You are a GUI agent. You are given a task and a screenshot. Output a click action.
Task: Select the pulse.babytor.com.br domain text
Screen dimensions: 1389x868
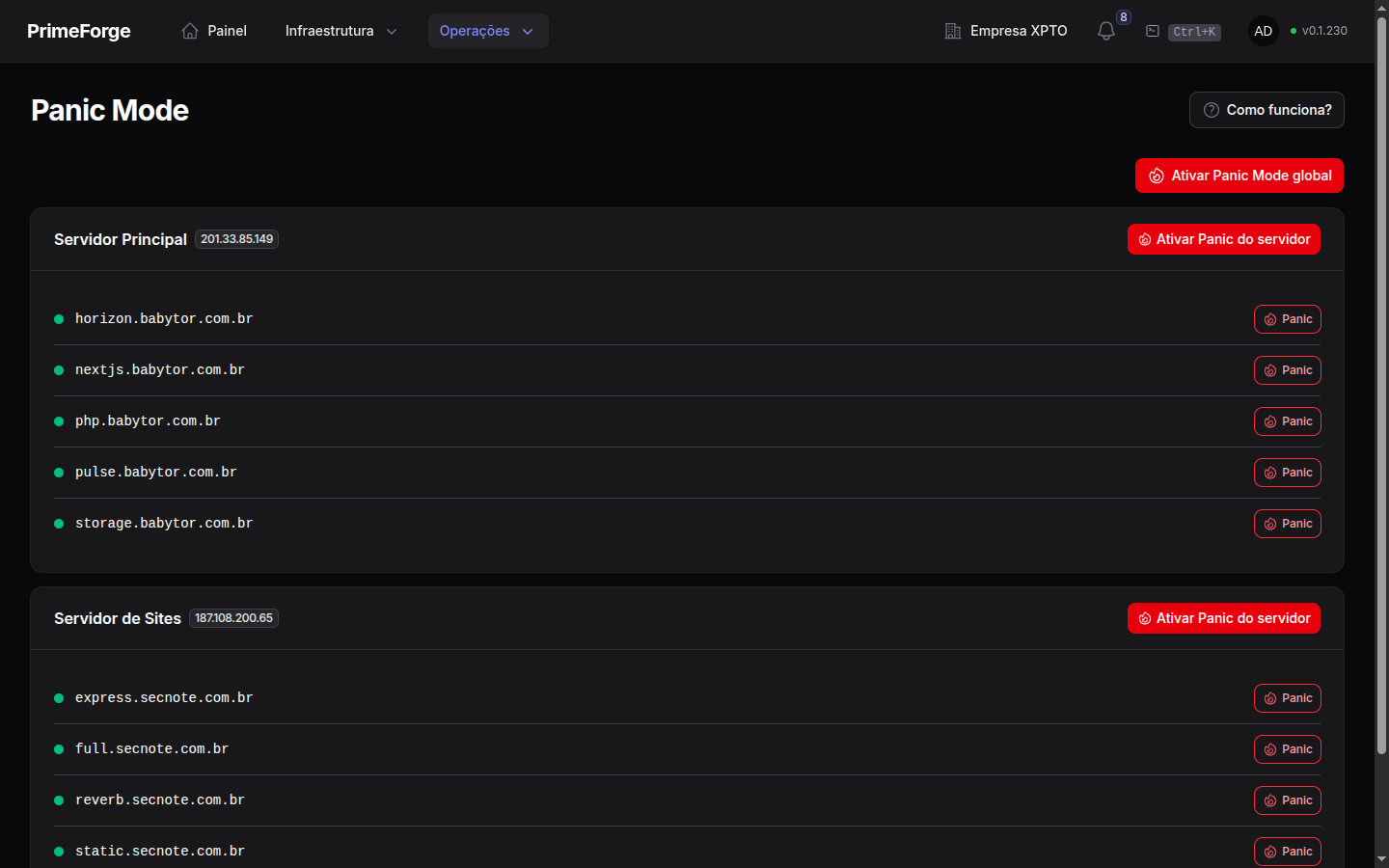tap(156, 472)
